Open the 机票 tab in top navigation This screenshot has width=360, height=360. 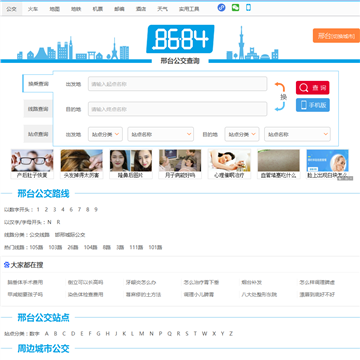[x=98, y=9]
